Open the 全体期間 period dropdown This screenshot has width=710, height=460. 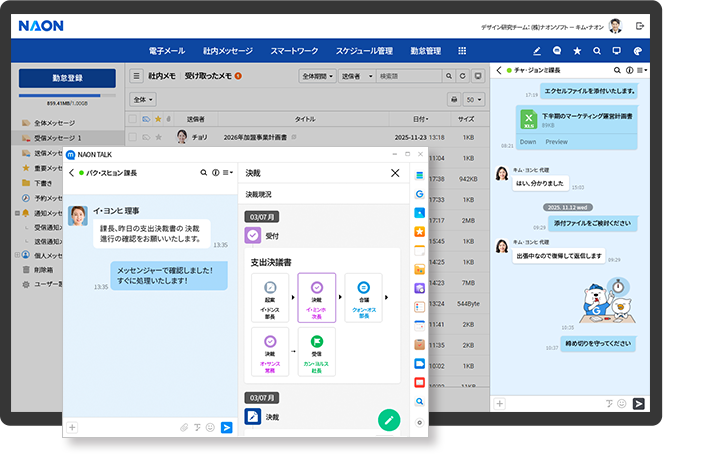[x=317, y=76]
